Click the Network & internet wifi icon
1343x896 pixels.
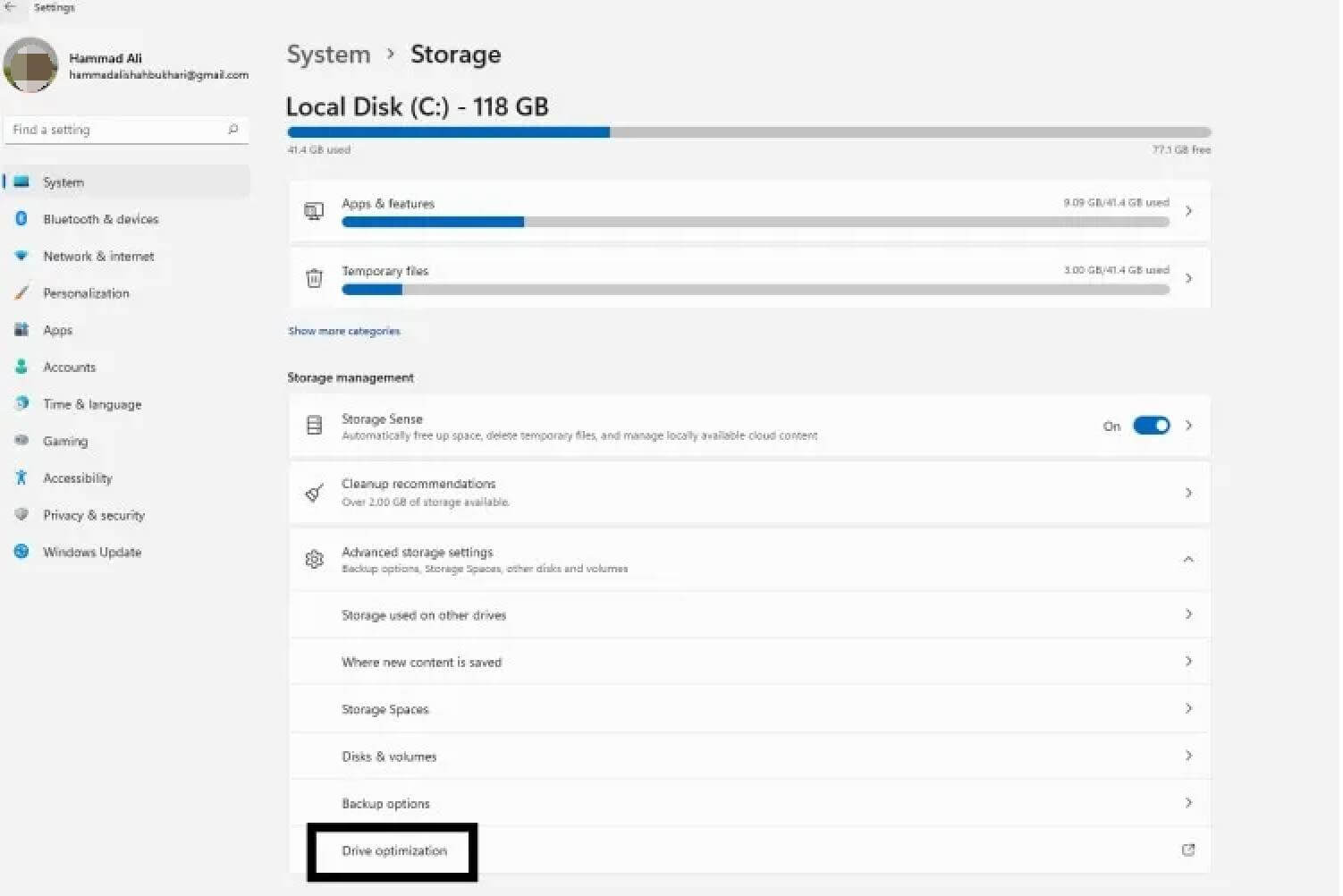(21, 256)
